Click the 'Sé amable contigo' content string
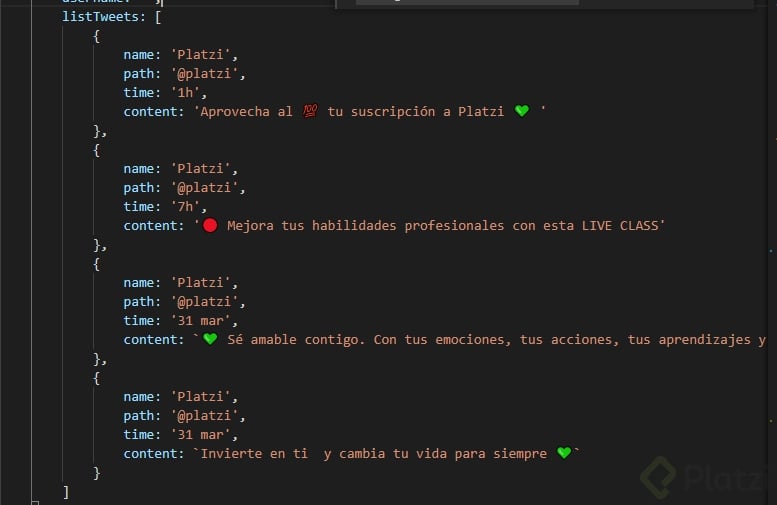777x505 pixels. tap(480, 339)
